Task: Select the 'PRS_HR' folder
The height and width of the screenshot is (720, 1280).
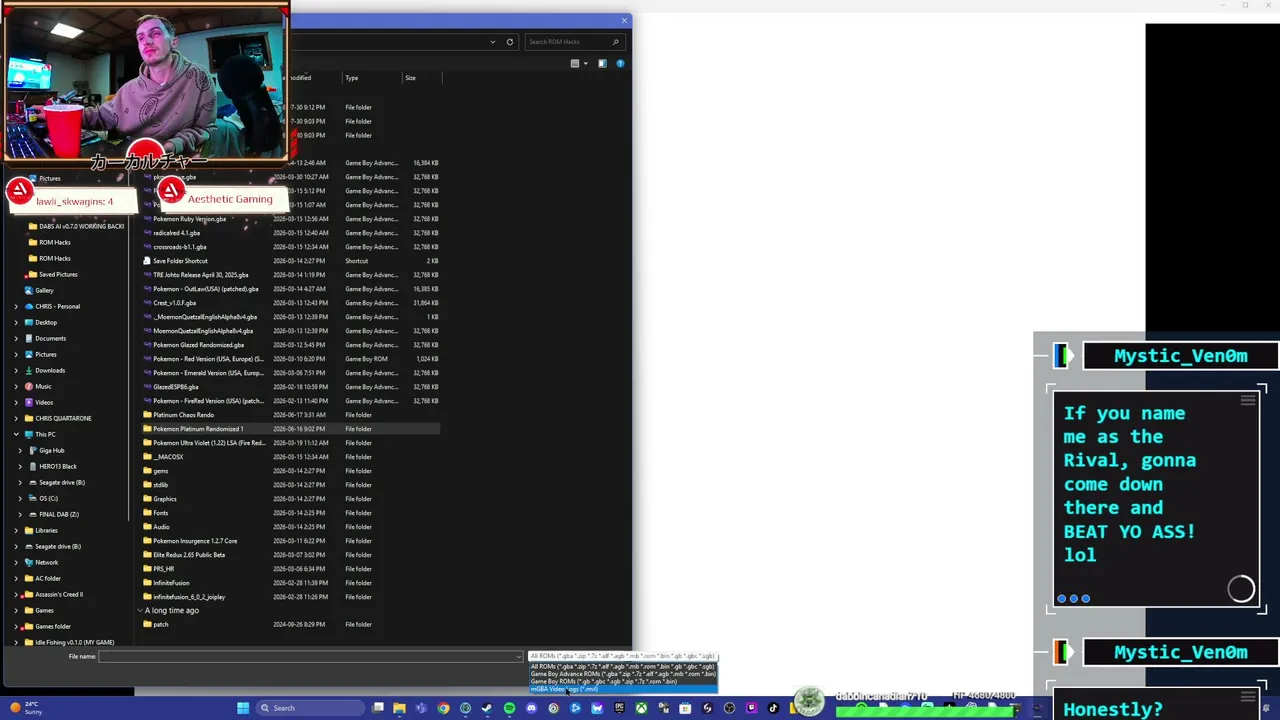Action: (163, 569)
